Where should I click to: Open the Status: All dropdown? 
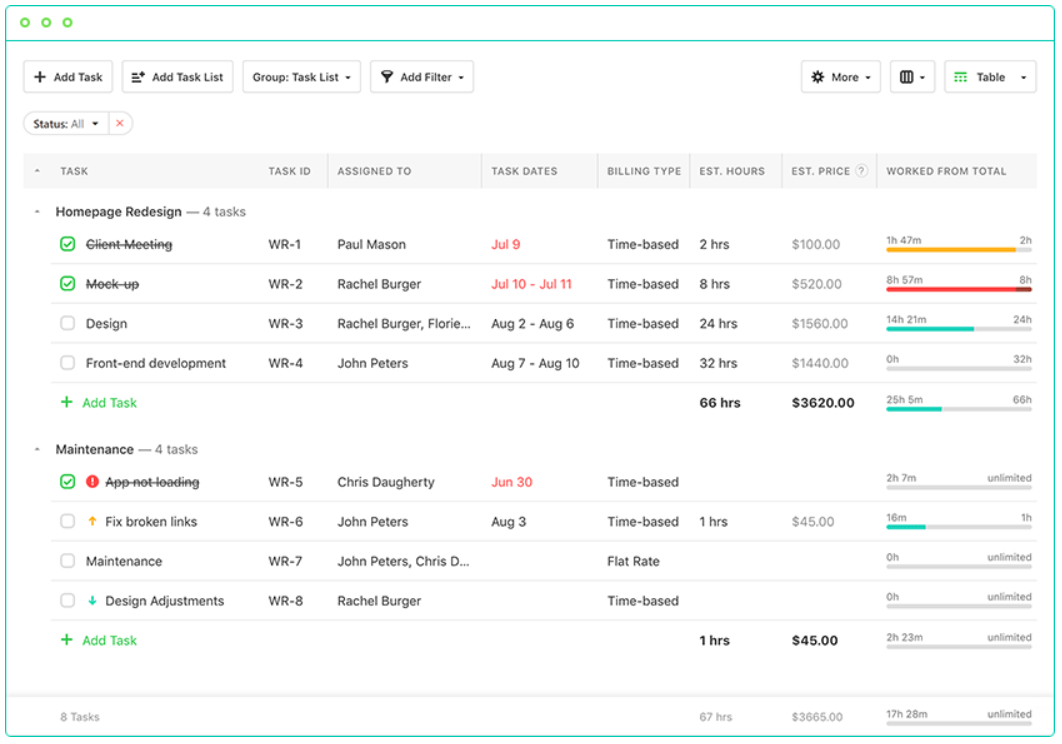(66, 123)
